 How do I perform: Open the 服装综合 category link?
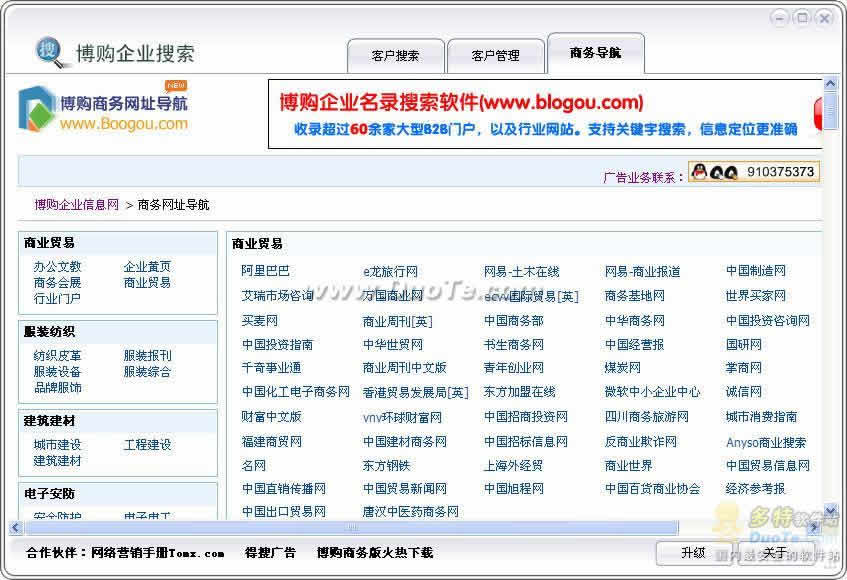point(147,372)
